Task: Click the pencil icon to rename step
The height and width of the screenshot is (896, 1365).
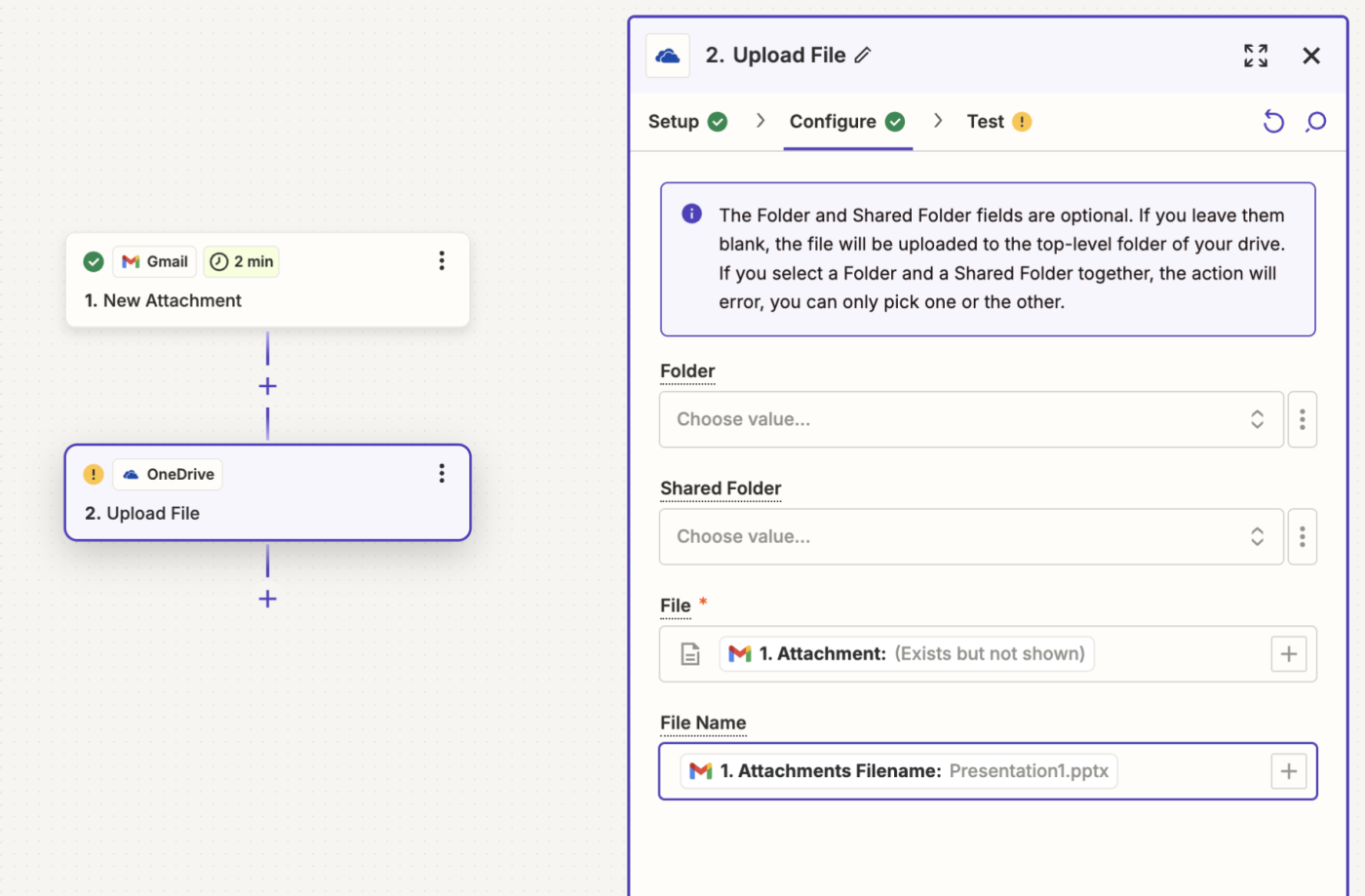Action: coord(863,56)
